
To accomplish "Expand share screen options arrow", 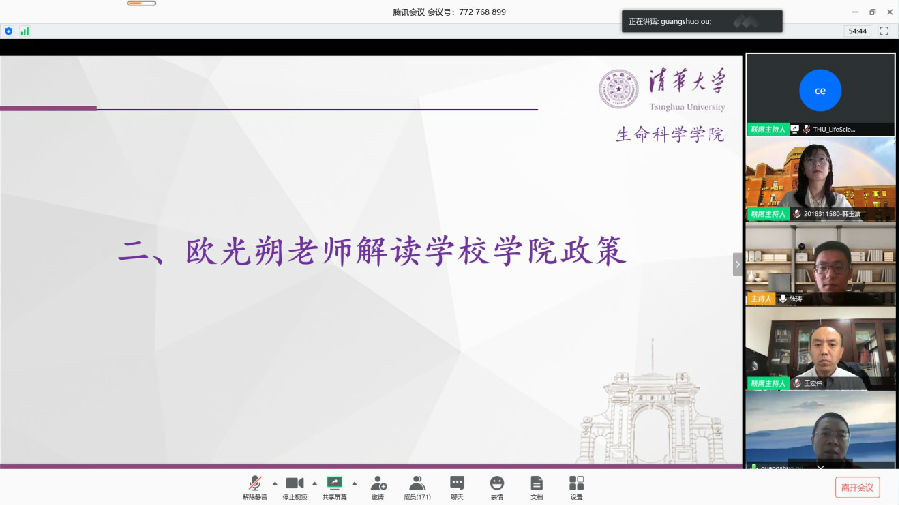I will (354, 482).
